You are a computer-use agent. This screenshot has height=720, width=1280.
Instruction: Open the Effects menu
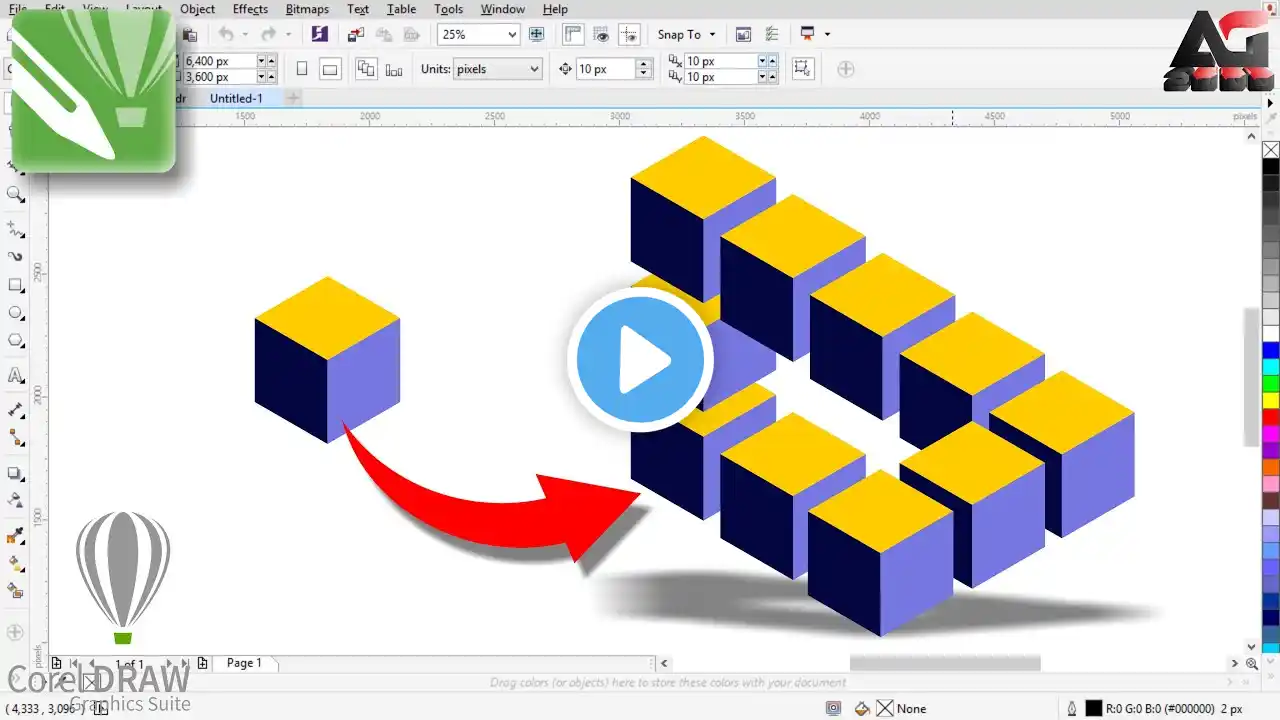pos(250,9)
